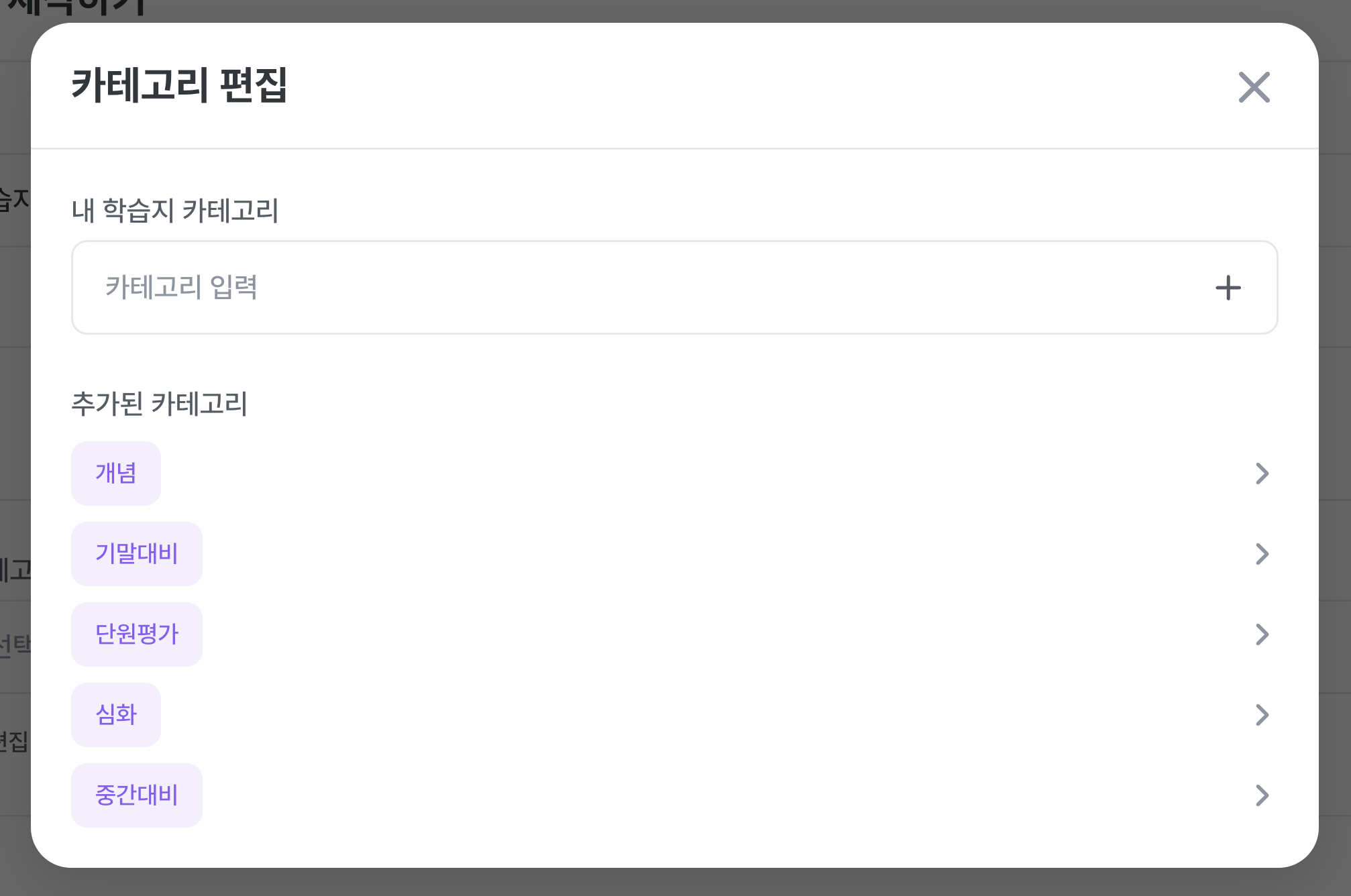Click the 내 학습지 카테고리 label

[x=175, y=211]
